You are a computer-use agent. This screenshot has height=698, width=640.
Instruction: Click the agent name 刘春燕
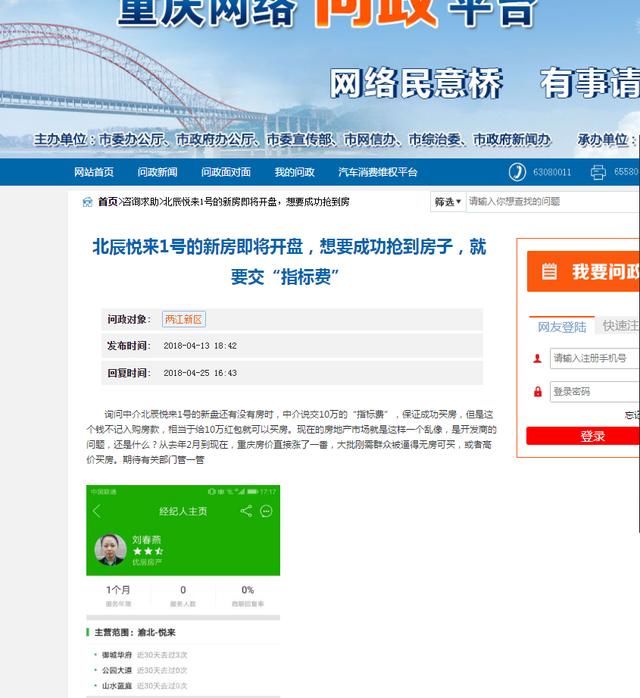[x=146, y=540]
